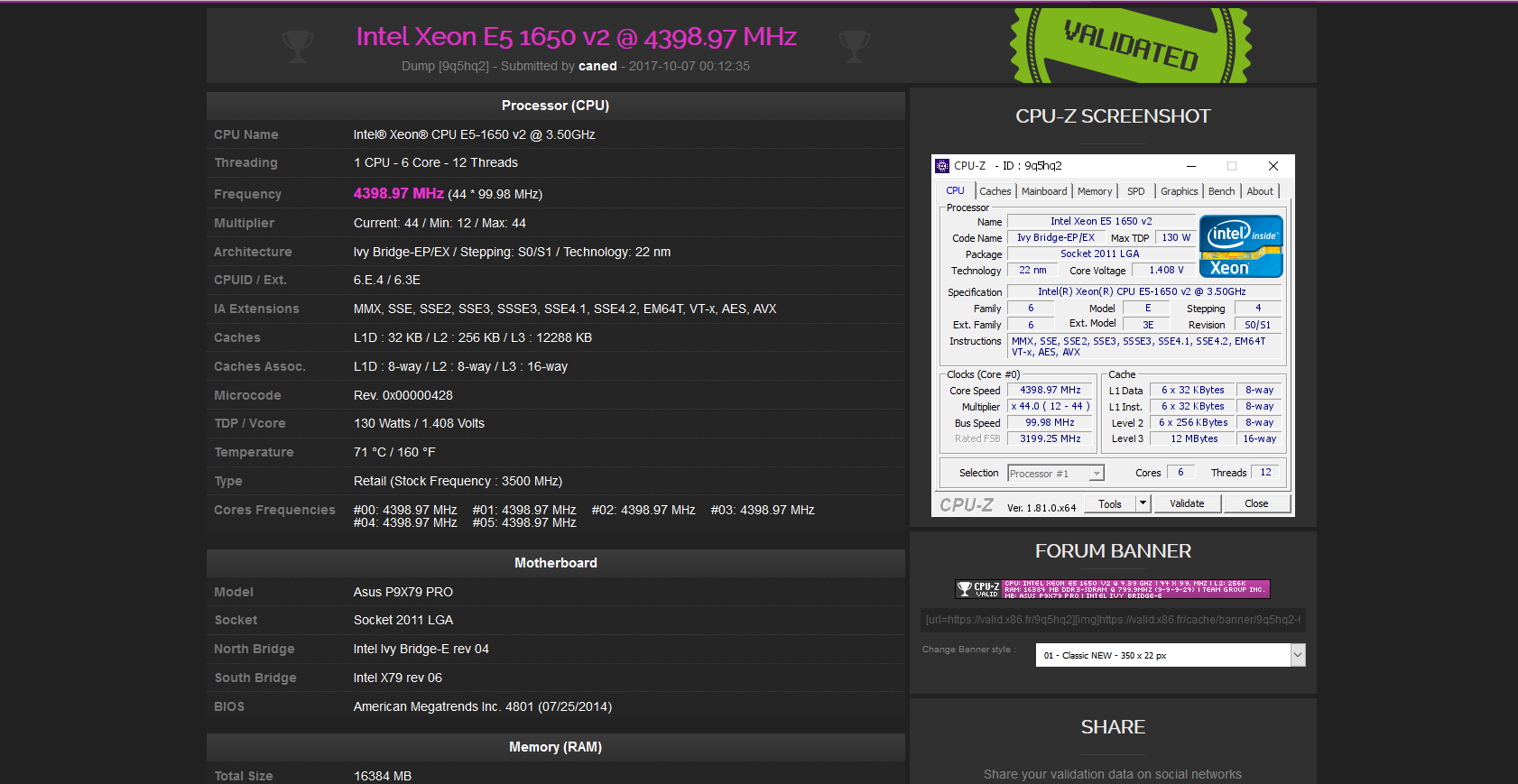The image size is (1518, 784).
Task: Open the Bench tab
Action: pos(1222,191)
